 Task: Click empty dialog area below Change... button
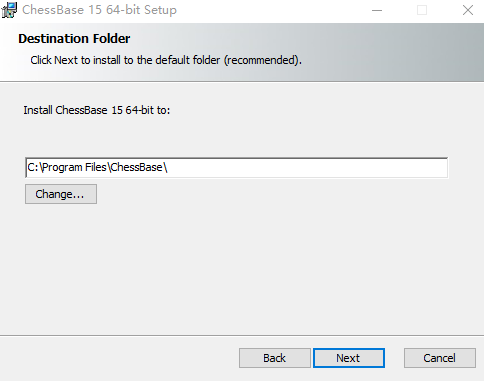coord(242,267)
